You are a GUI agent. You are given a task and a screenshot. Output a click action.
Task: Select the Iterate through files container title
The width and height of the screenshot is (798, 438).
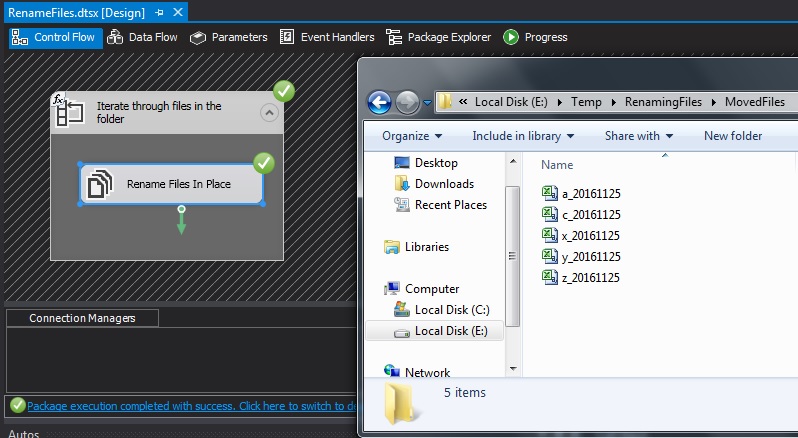[159, 112]
